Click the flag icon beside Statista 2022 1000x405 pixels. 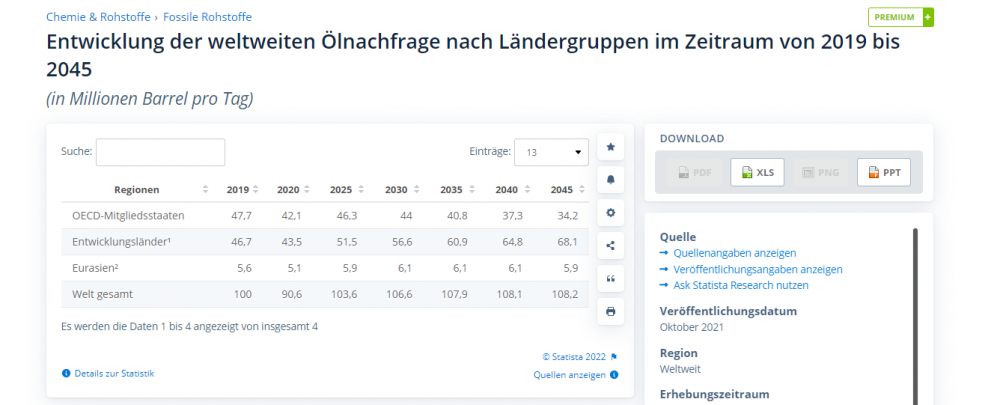pyautogui.click(x=614, y=357)
